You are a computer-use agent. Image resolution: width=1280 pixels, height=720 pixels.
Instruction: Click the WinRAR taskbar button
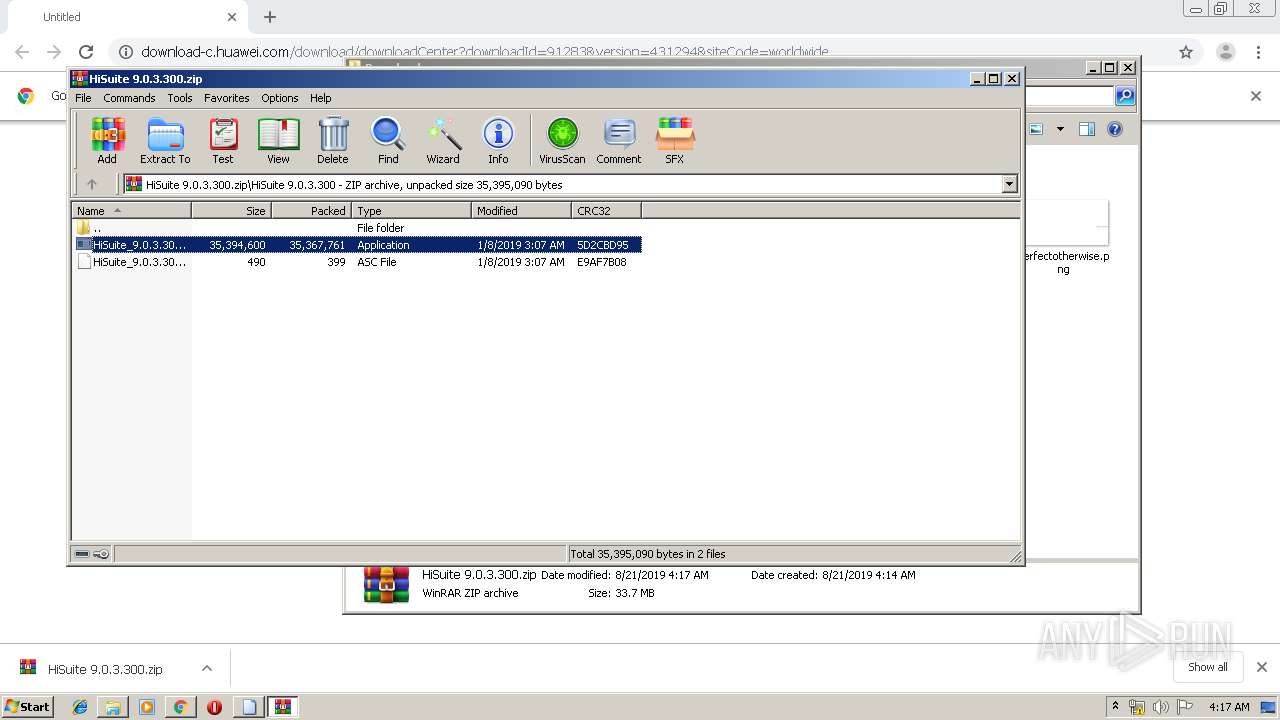(283, 707)
